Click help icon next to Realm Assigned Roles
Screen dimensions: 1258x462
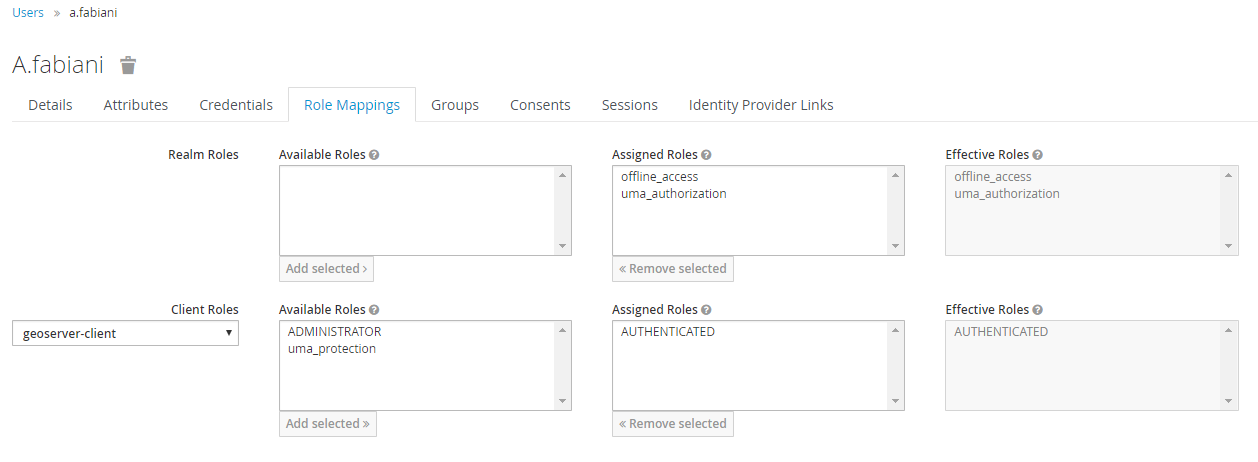point(706,155)
